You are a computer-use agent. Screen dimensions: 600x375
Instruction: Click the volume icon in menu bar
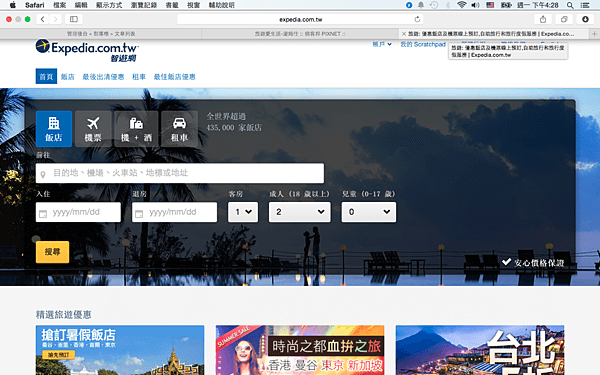coord(475,5)
